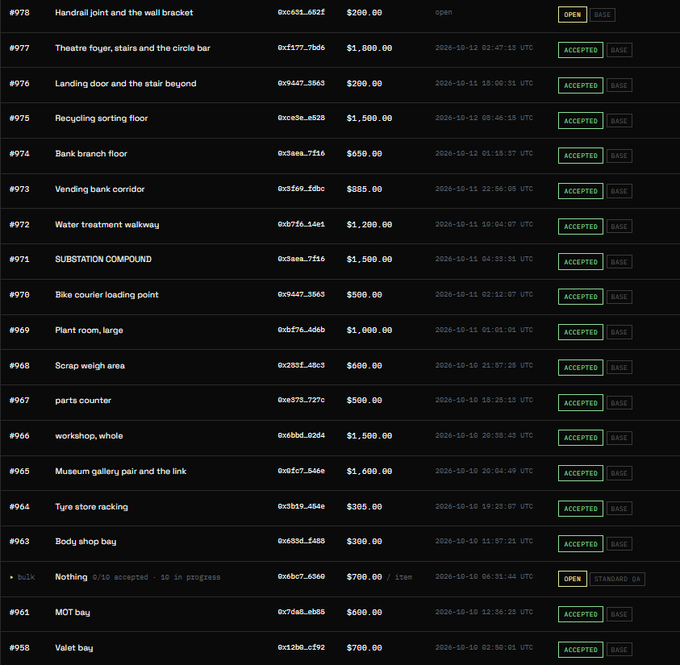Viewport: 680px width, 665px height.
Task: Open 'Recycling sorting floor' listing
Action: (101, 118)
